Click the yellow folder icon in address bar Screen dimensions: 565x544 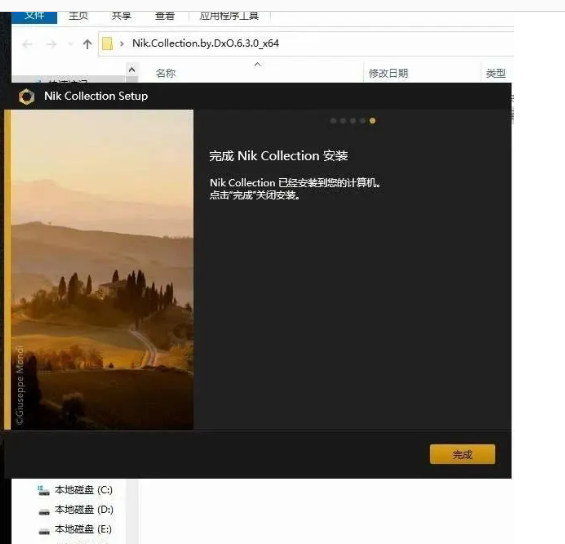pos(107,44)
